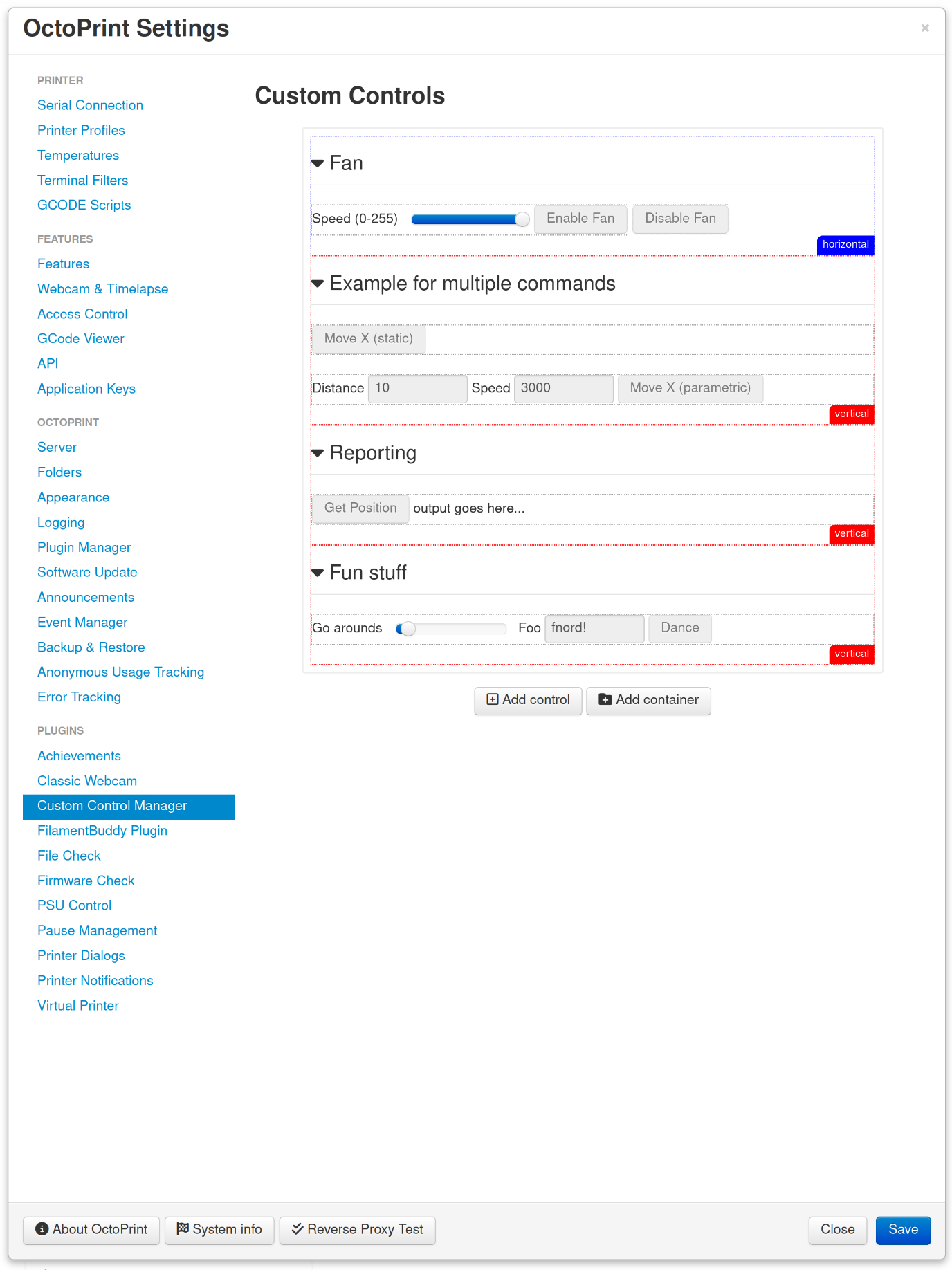Collapse the Reporting section triangle
The image size is (952, 1270).
click(318, 453)
